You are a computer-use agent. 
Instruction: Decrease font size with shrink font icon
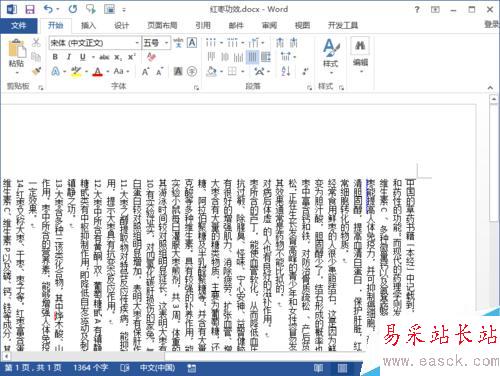click(x=160, y=71)
